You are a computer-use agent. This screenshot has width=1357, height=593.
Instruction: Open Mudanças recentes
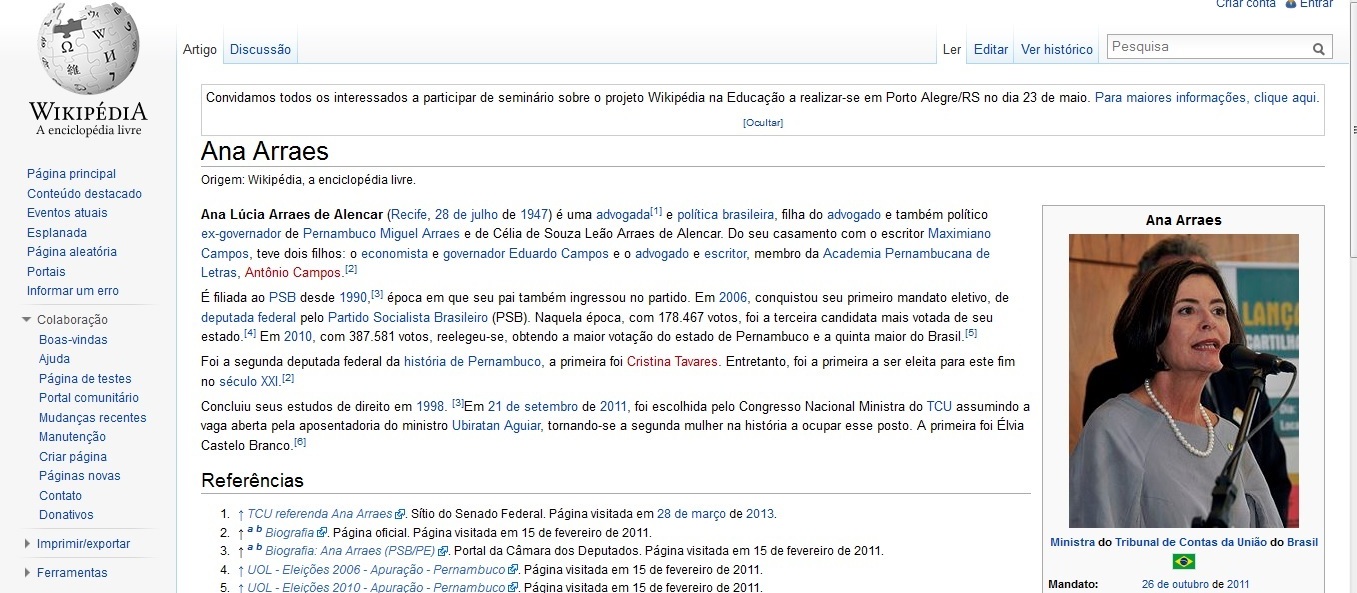click(93, 418)
